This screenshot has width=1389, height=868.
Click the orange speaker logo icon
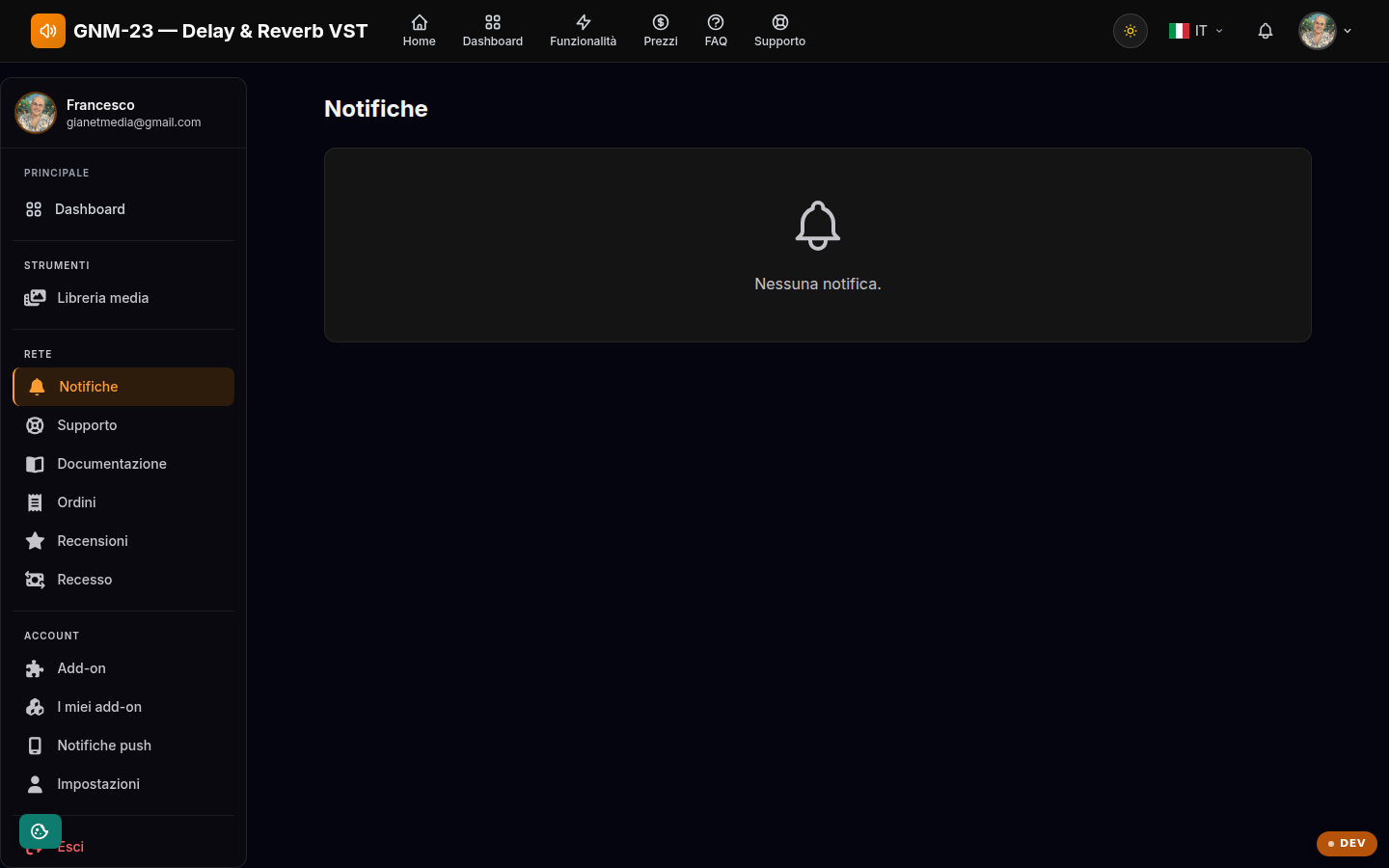pos(48,31)
